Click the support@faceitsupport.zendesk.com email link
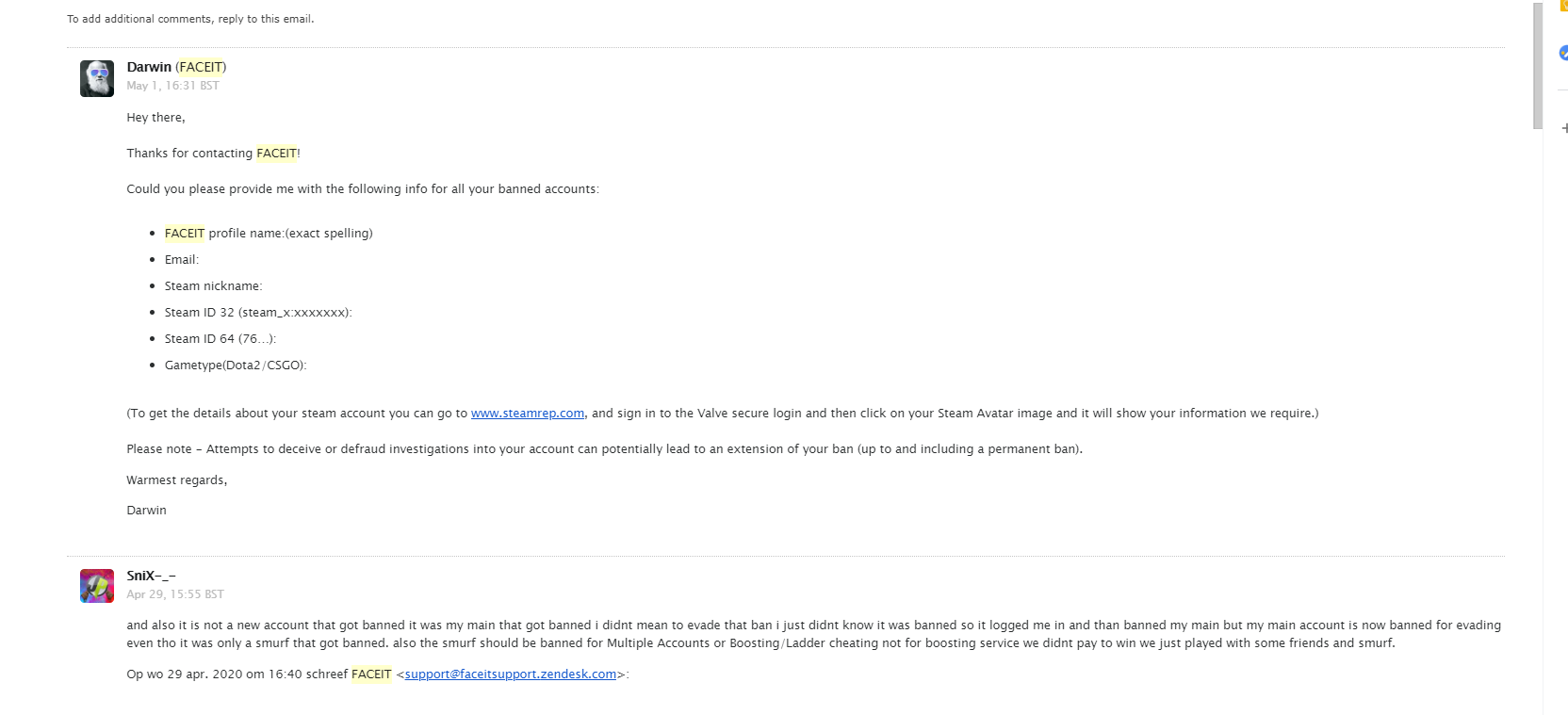 (x=510, y=674)
